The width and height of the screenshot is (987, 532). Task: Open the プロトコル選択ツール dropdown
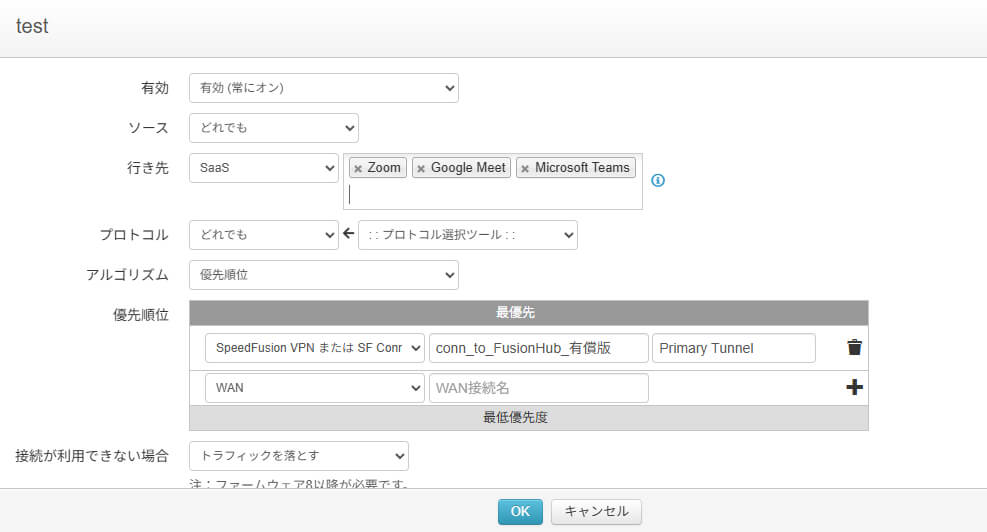pyautogui.click(x=467, y=235)
